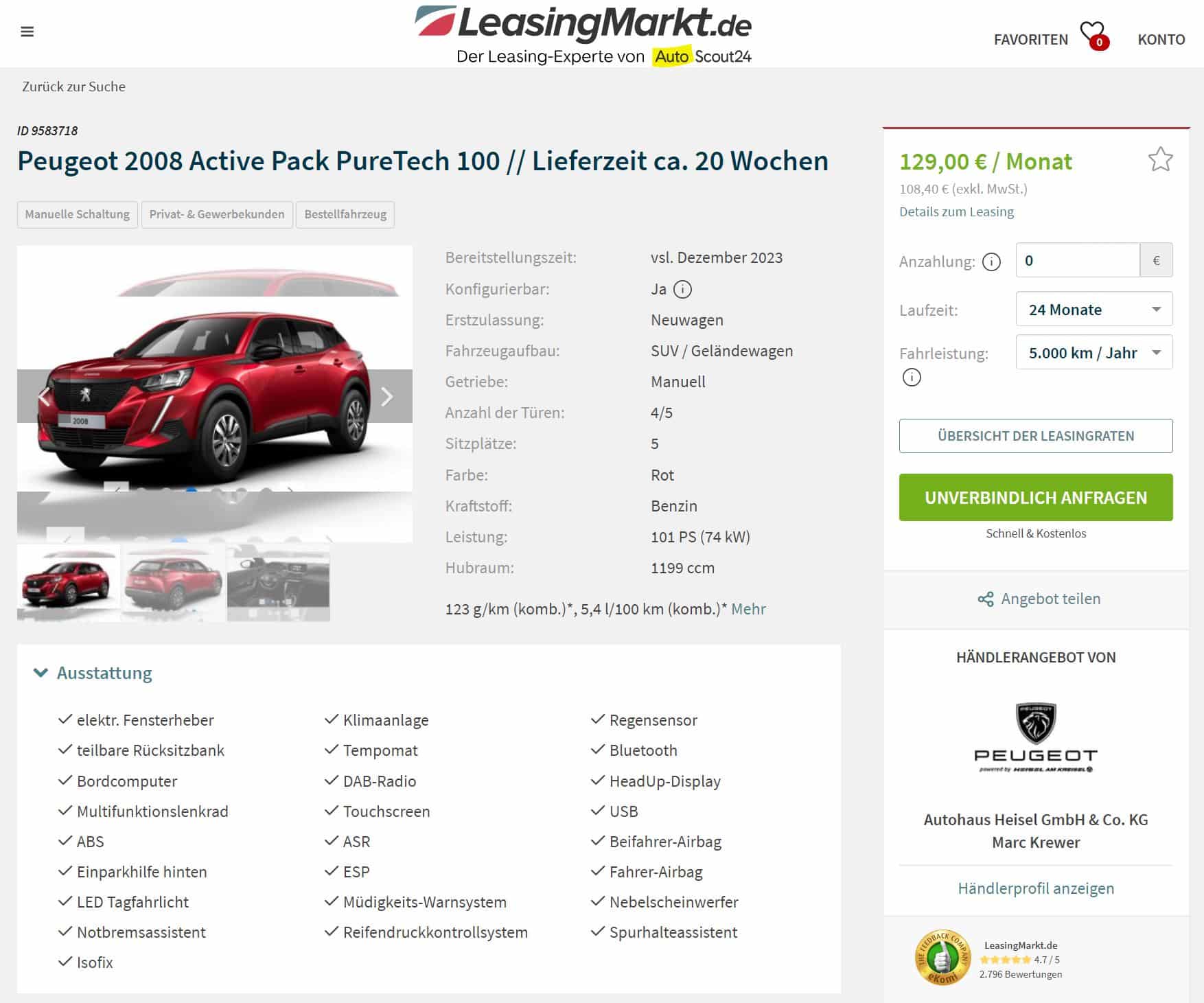
Task: Show previous car image with left arrow
Action: point(43,396)
